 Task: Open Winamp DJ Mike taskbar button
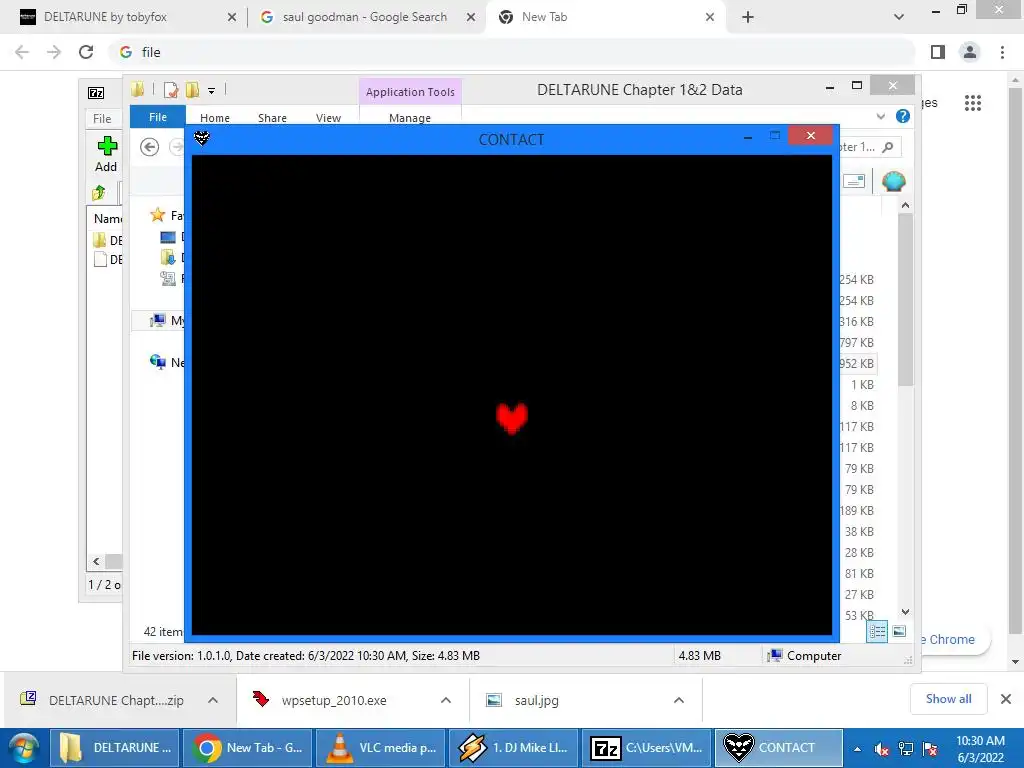(514, 748)
